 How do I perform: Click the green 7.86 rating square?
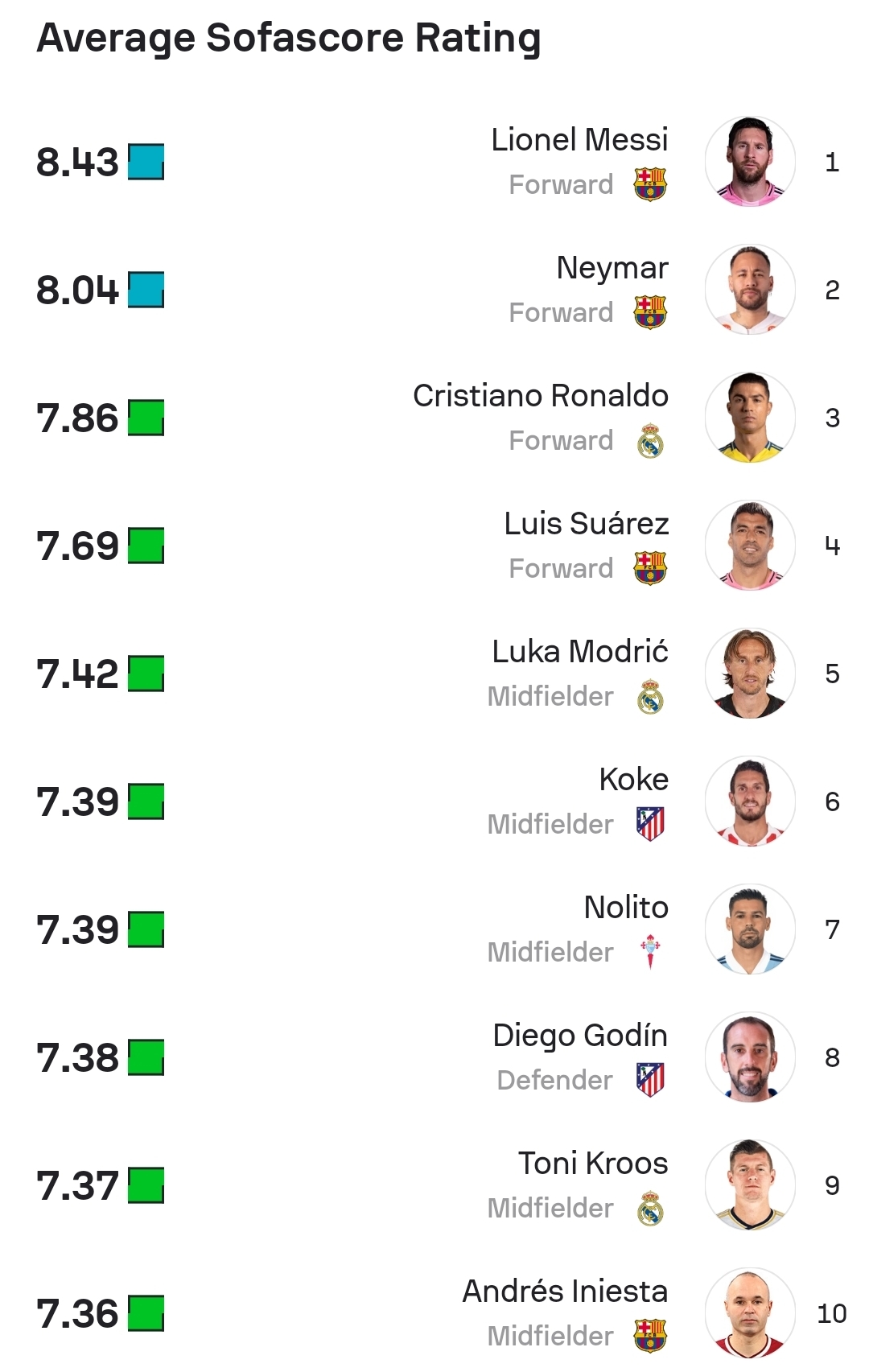(x=146, y=418)
